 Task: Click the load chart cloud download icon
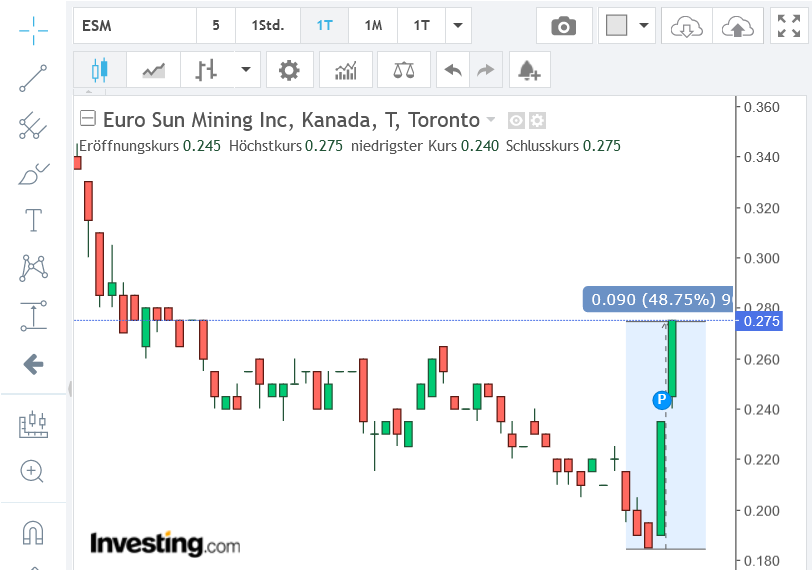687,25
